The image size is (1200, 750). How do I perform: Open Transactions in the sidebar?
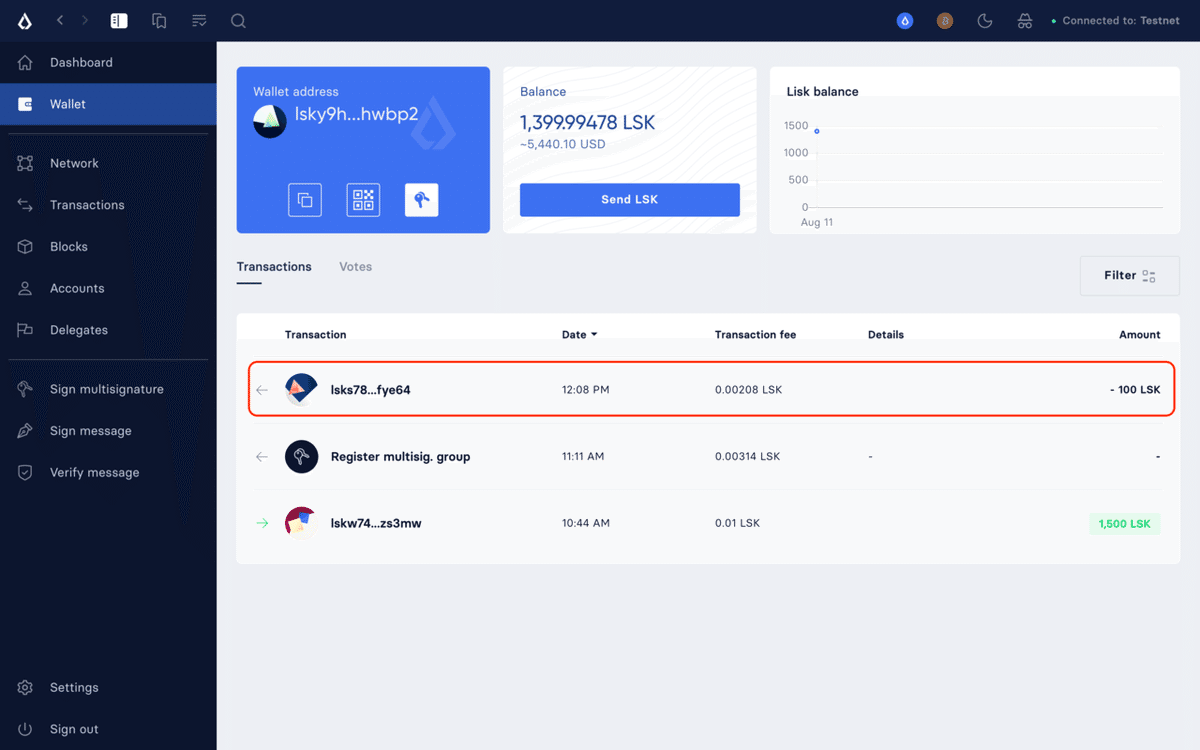tap(108, 205)
